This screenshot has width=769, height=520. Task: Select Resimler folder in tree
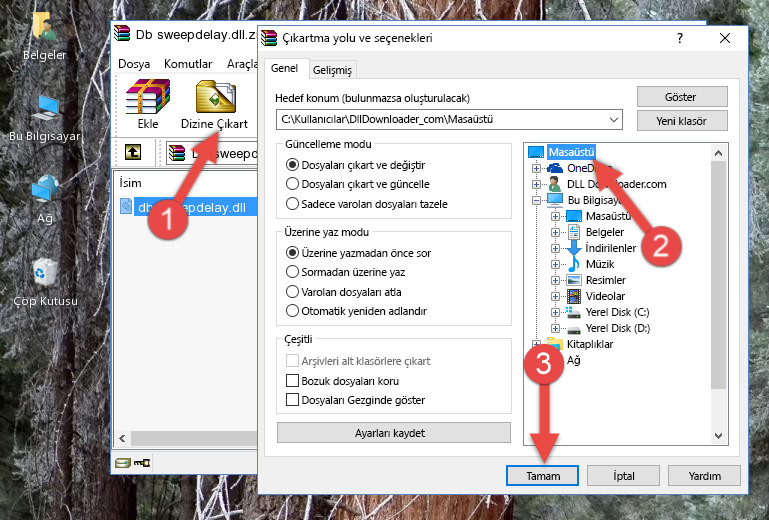pos(606,280)
